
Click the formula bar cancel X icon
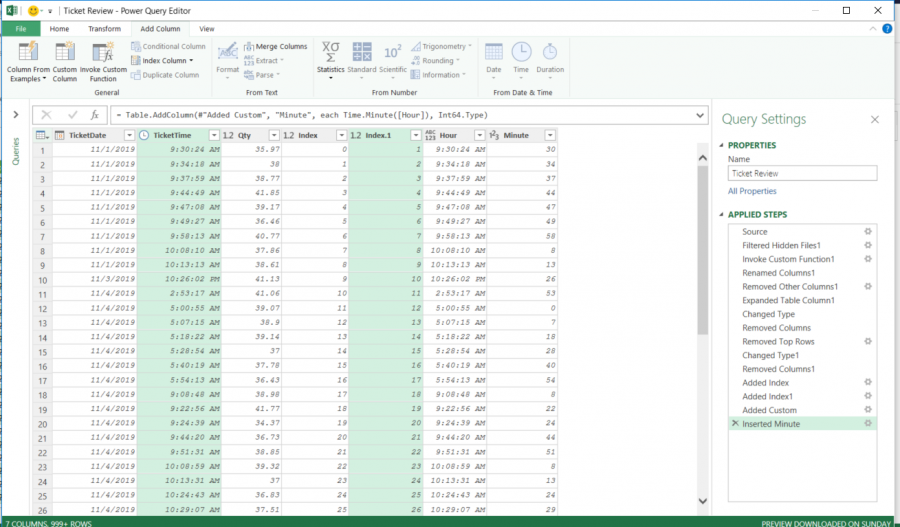[46, 115]
